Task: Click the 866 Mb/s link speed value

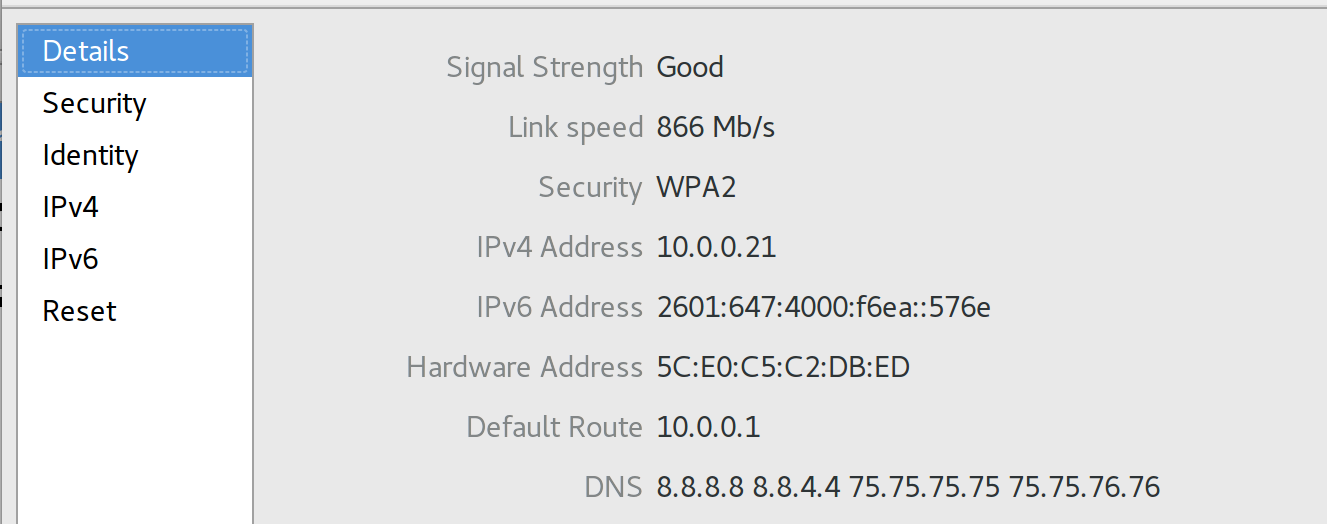Action: pyautogui.click(x=716, y=127)
